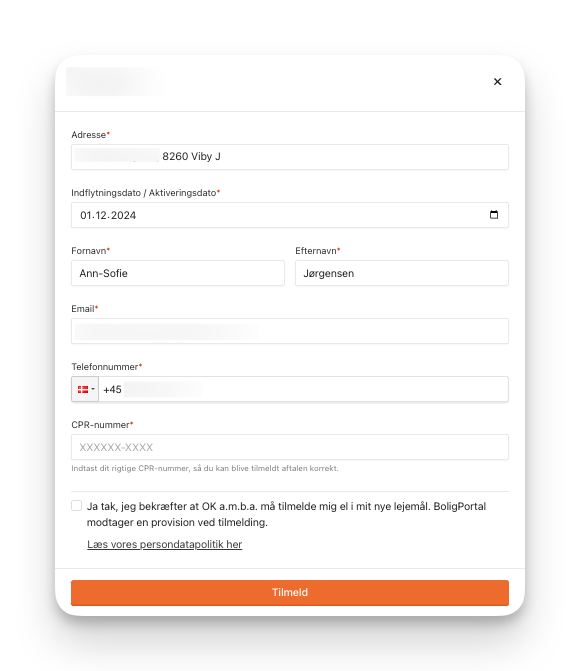Select the day segment '01' of the date
This screenshot has height=671, width=580.
[86, 215]
